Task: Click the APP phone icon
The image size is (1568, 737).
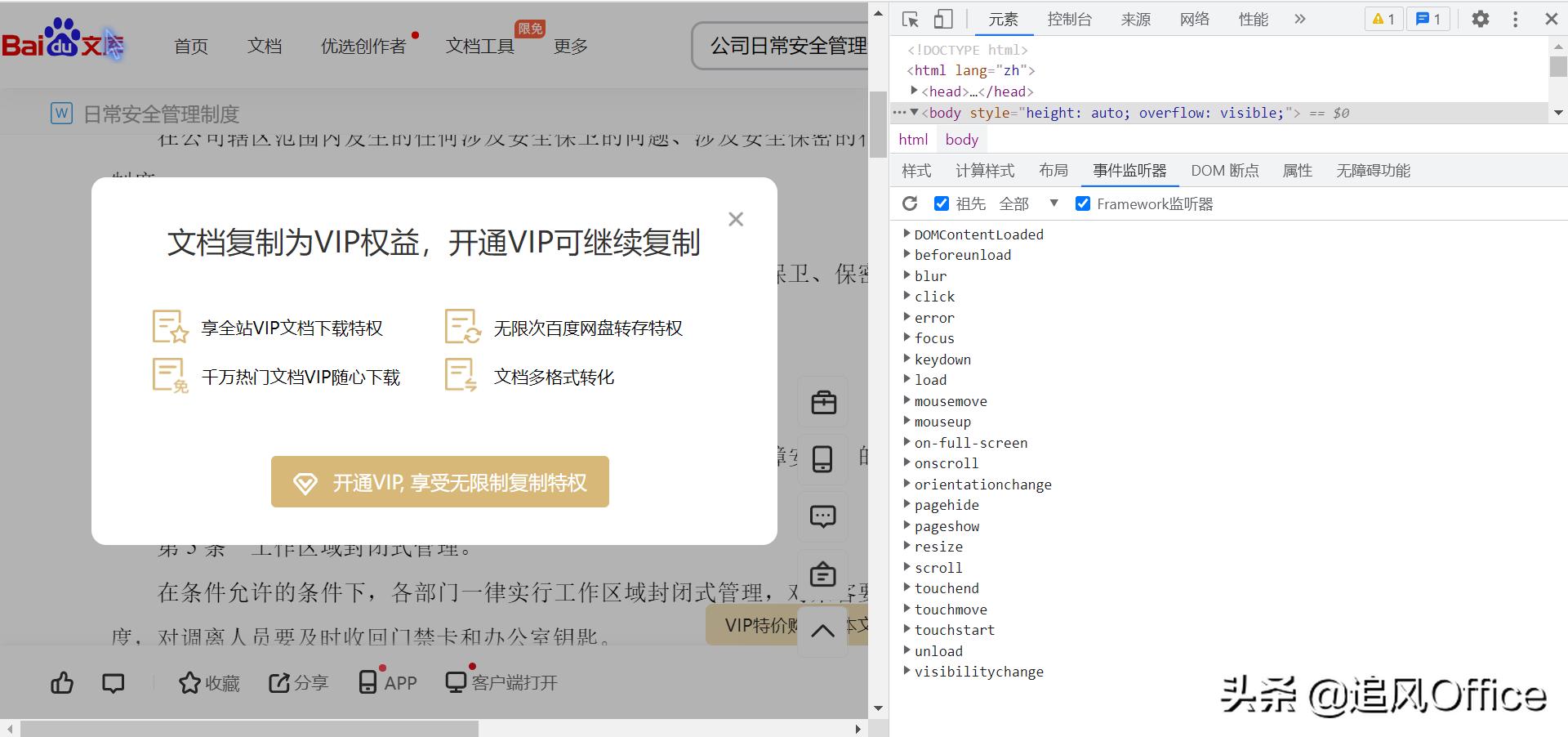Action: pos(386,683)
